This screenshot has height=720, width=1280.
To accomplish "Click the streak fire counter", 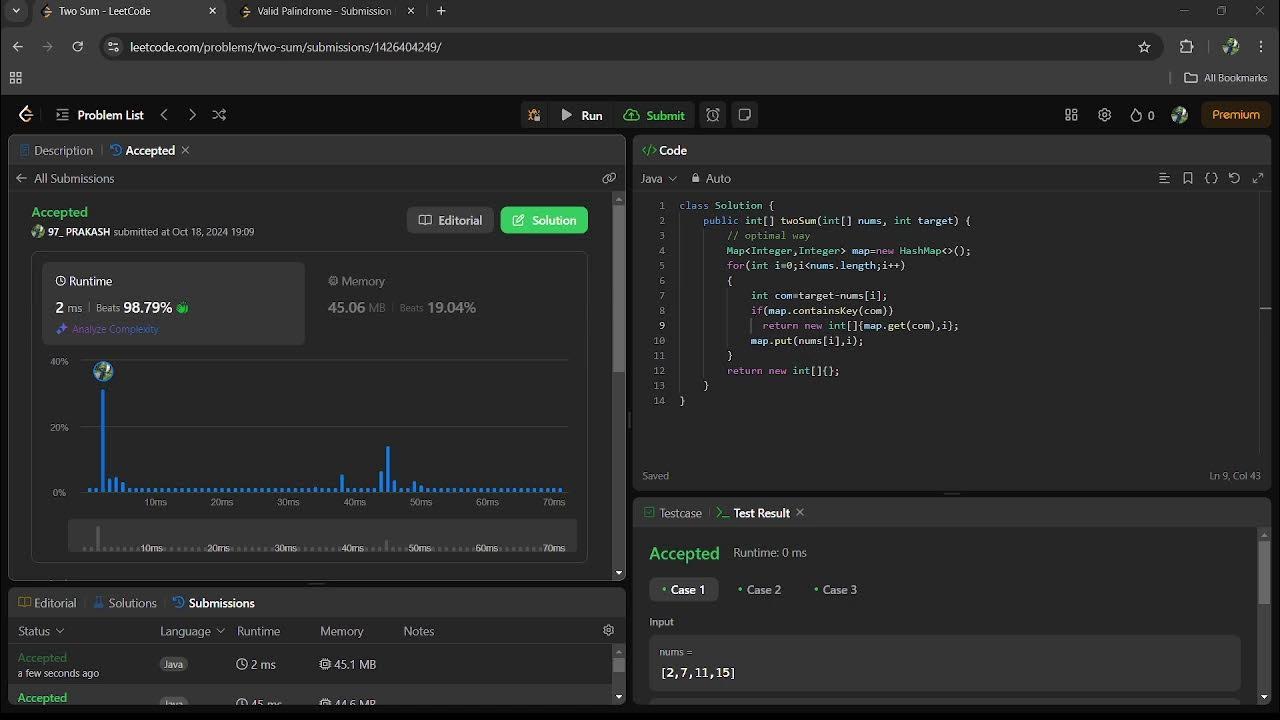I will 1142,115.
